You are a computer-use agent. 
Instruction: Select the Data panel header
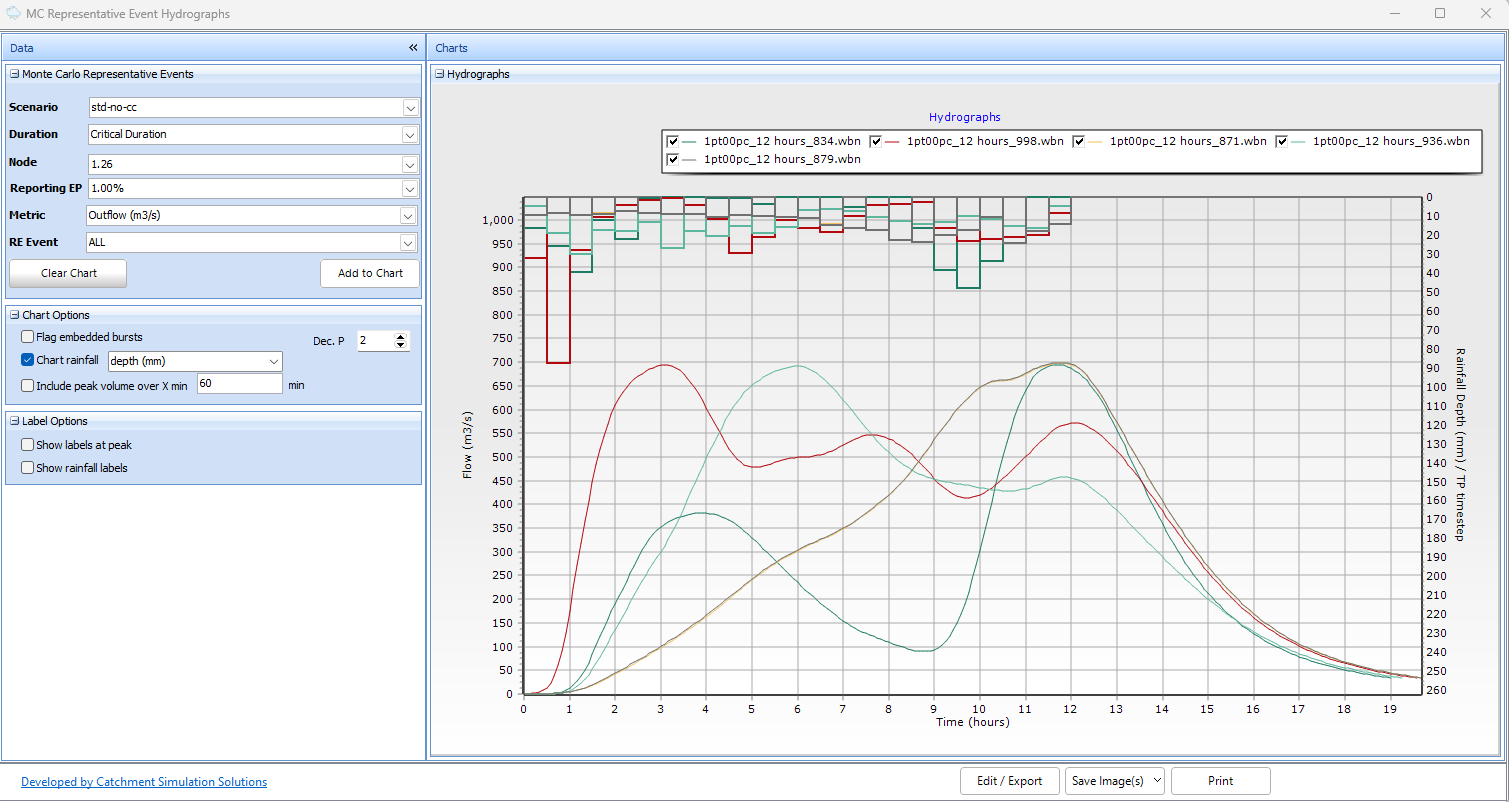[x=22, y=48]
